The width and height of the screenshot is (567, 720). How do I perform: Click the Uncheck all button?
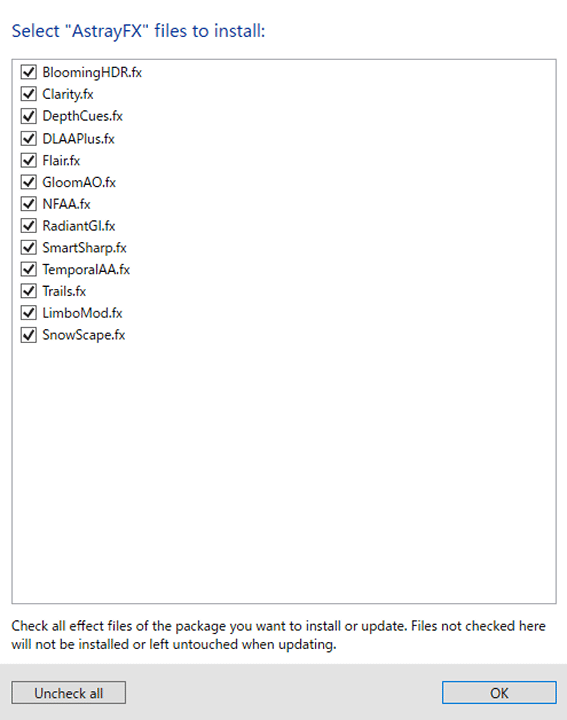click(x=68, y=692)
